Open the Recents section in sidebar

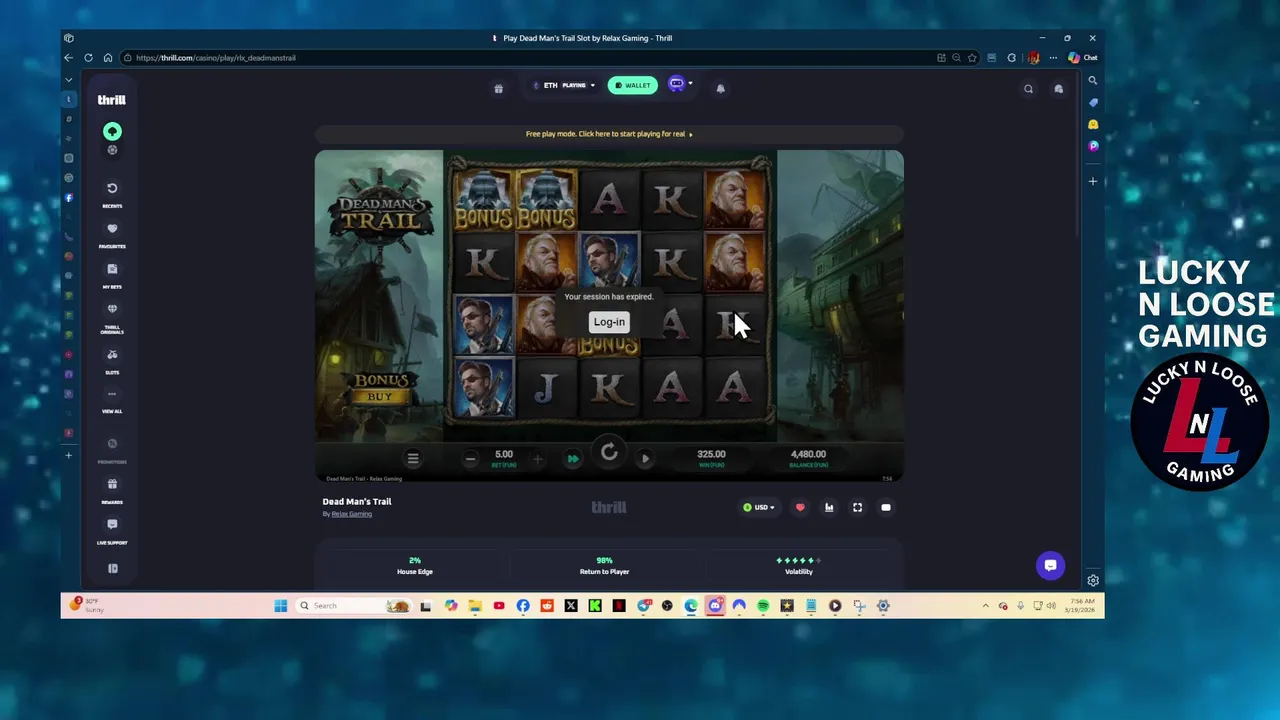point(112,193)
